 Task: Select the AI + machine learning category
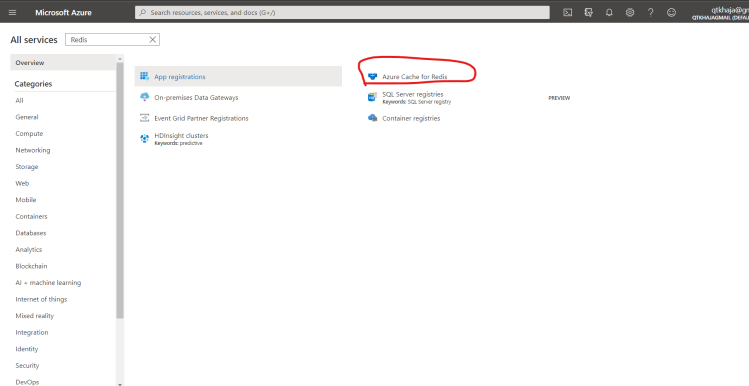point(48,283)
